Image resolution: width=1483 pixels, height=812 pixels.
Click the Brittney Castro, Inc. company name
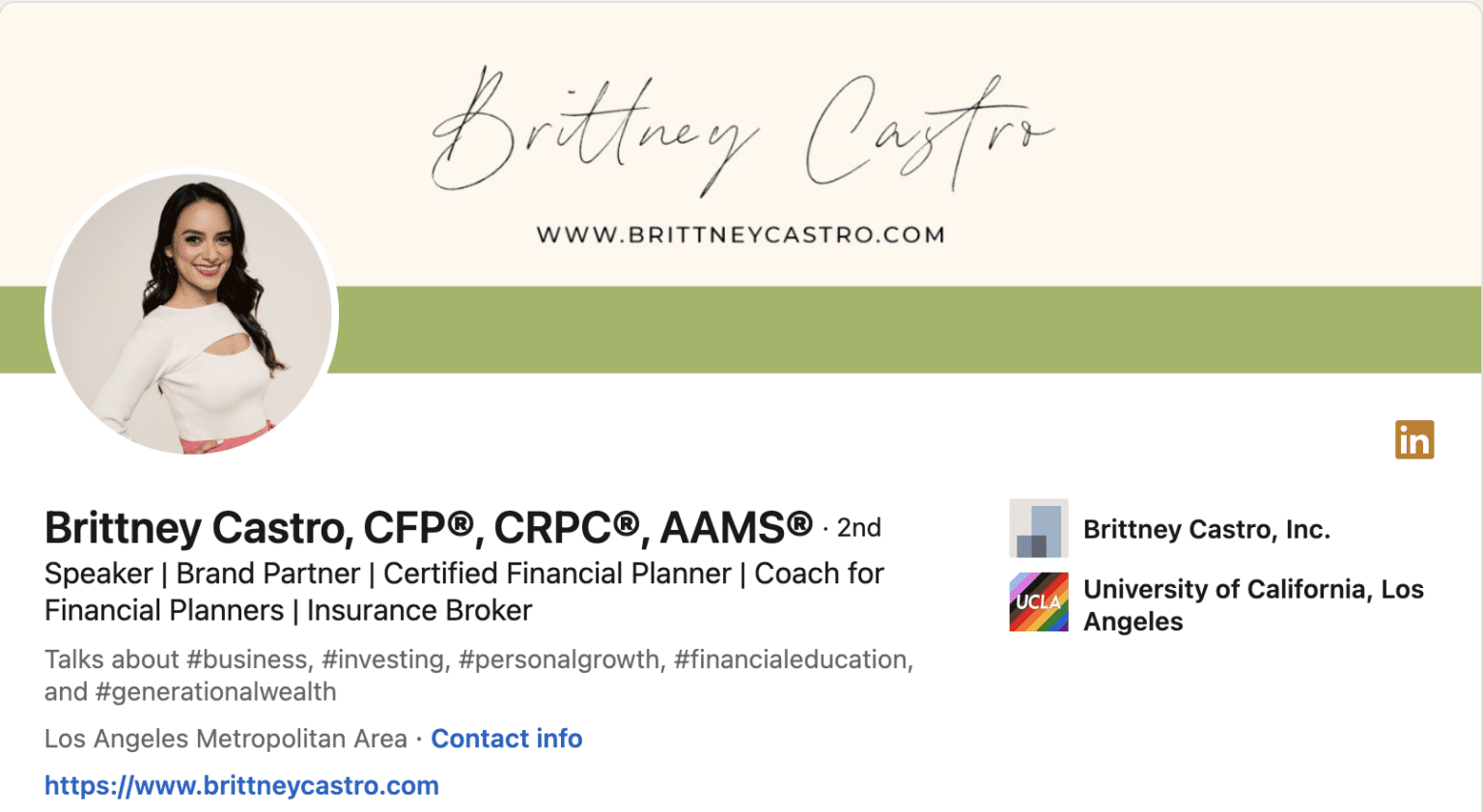[x=1206, y=529]
